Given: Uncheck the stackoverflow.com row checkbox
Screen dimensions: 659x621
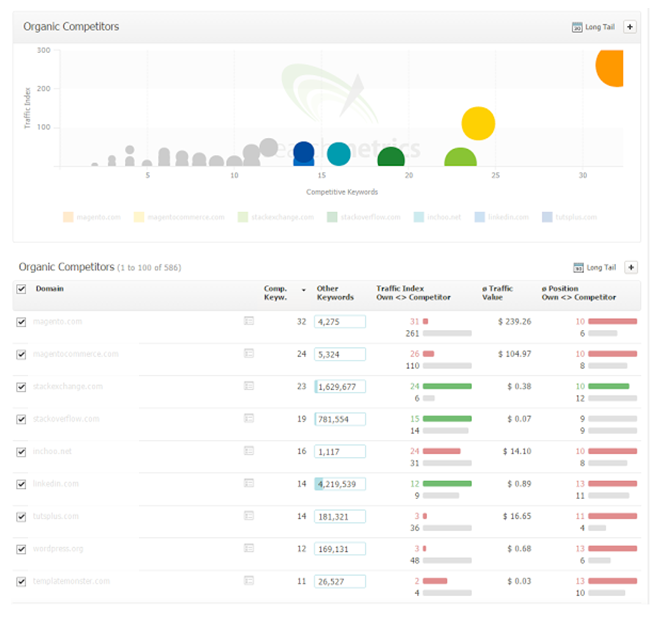Looking at the screenshot, I should point(21,419).
